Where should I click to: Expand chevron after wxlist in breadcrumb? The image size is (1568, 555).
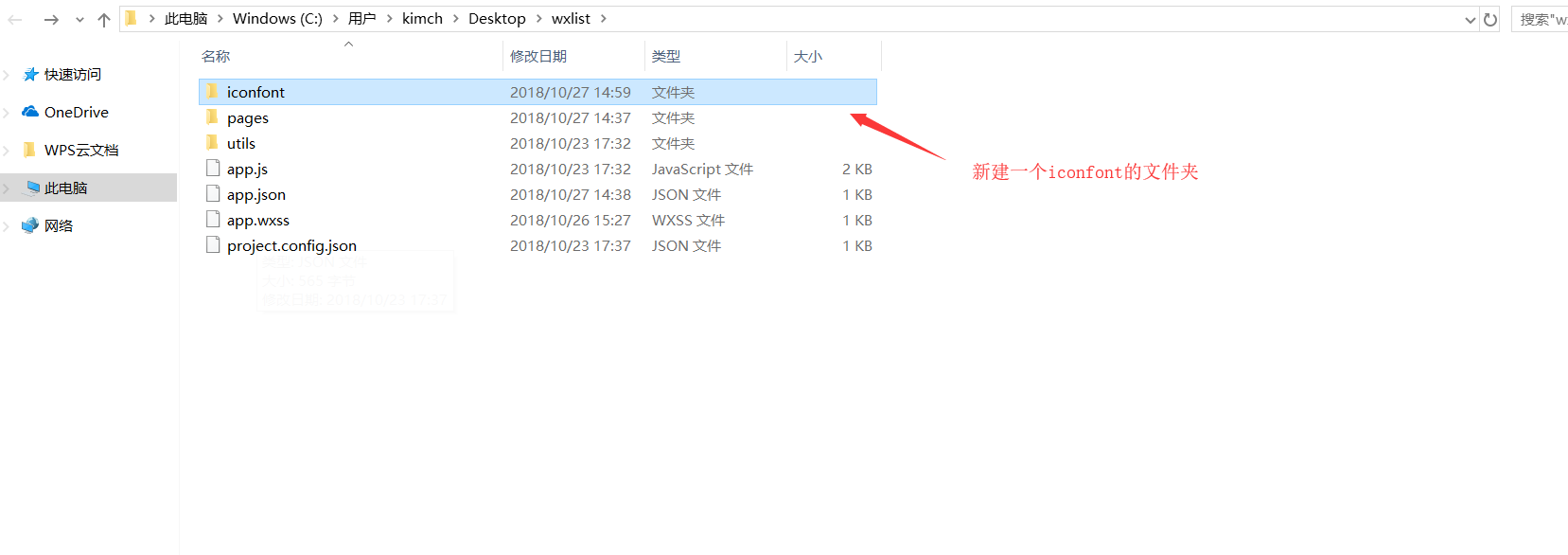point(603,19)
